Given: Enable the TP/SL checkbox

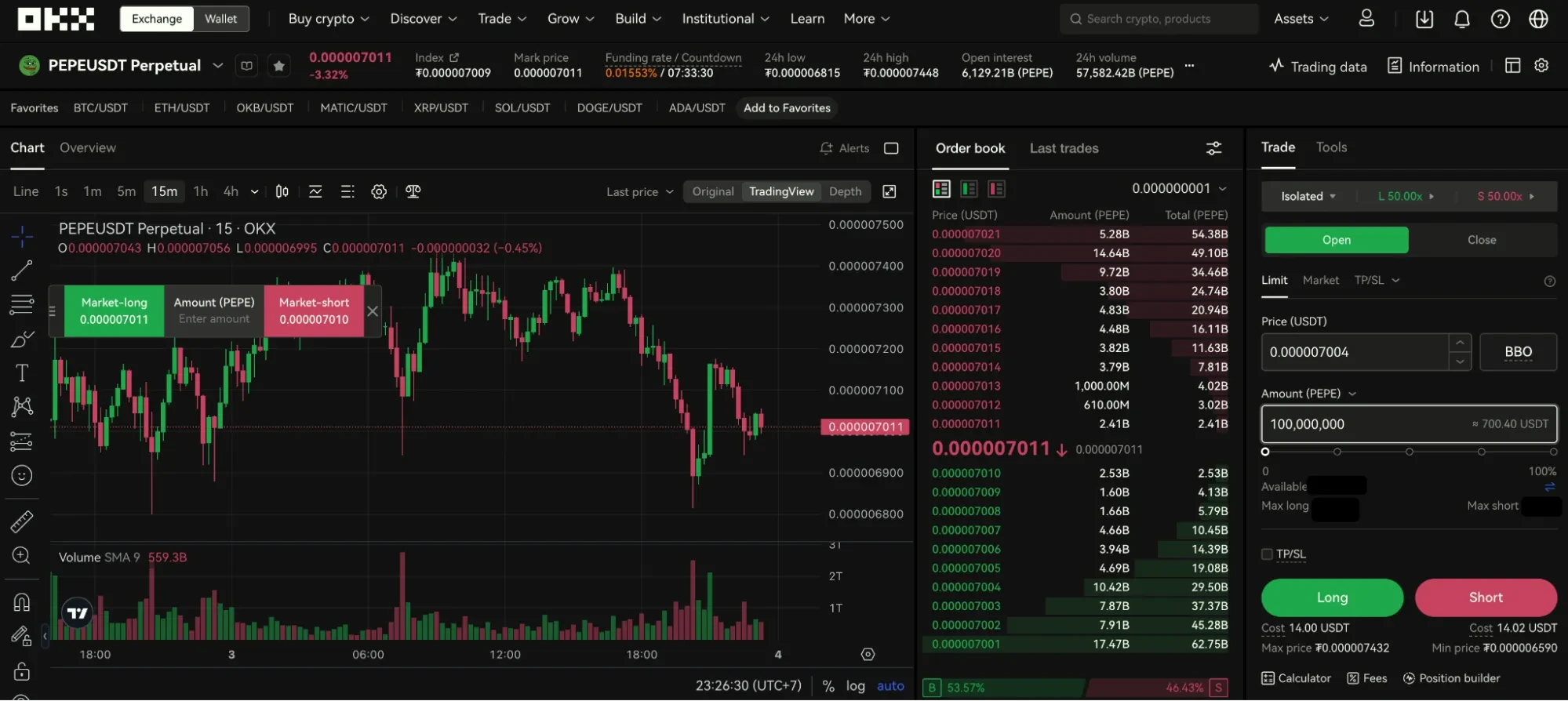Looking at the screenshot, I should (x=1267, y=554).
